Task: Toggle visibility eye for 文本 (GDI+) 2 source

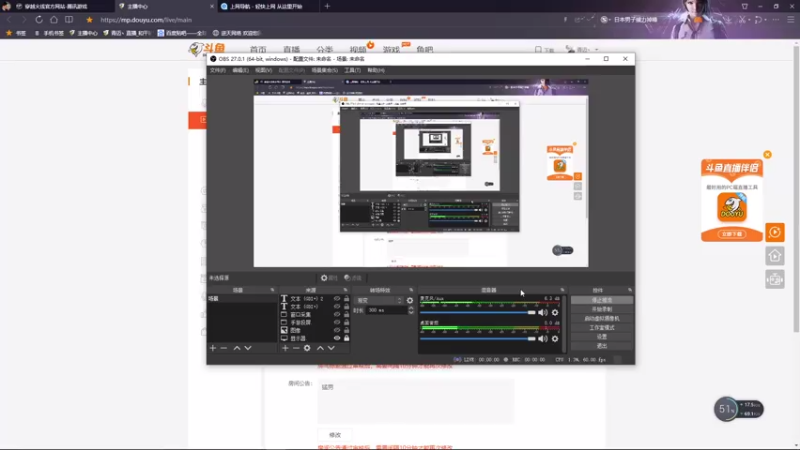Action: tap(337, 298)
